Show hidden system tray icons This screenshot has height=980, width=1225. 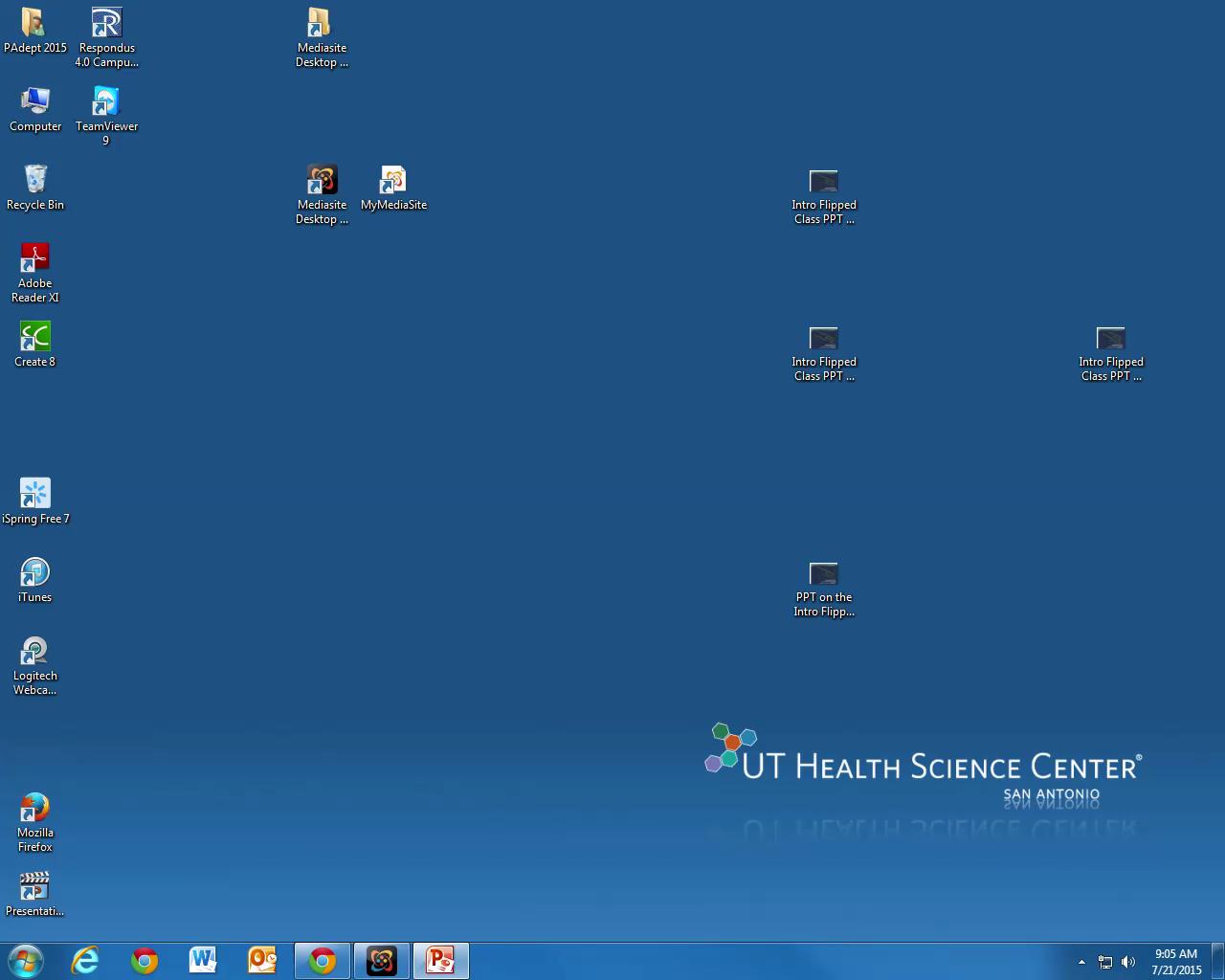1081,962
